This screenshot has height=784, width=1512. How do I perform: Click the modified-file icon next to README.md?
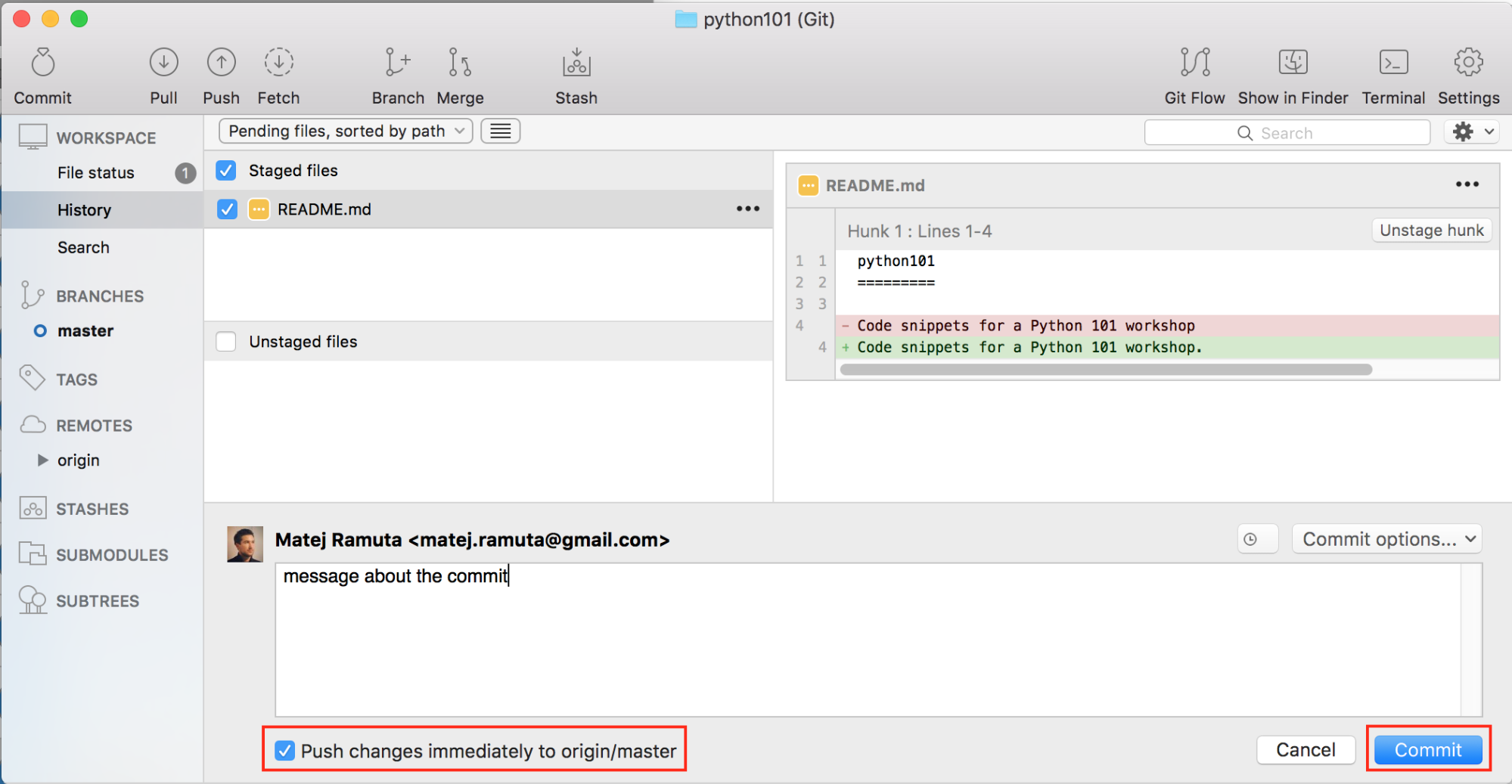pyautogui.click(x=259, y=209)
